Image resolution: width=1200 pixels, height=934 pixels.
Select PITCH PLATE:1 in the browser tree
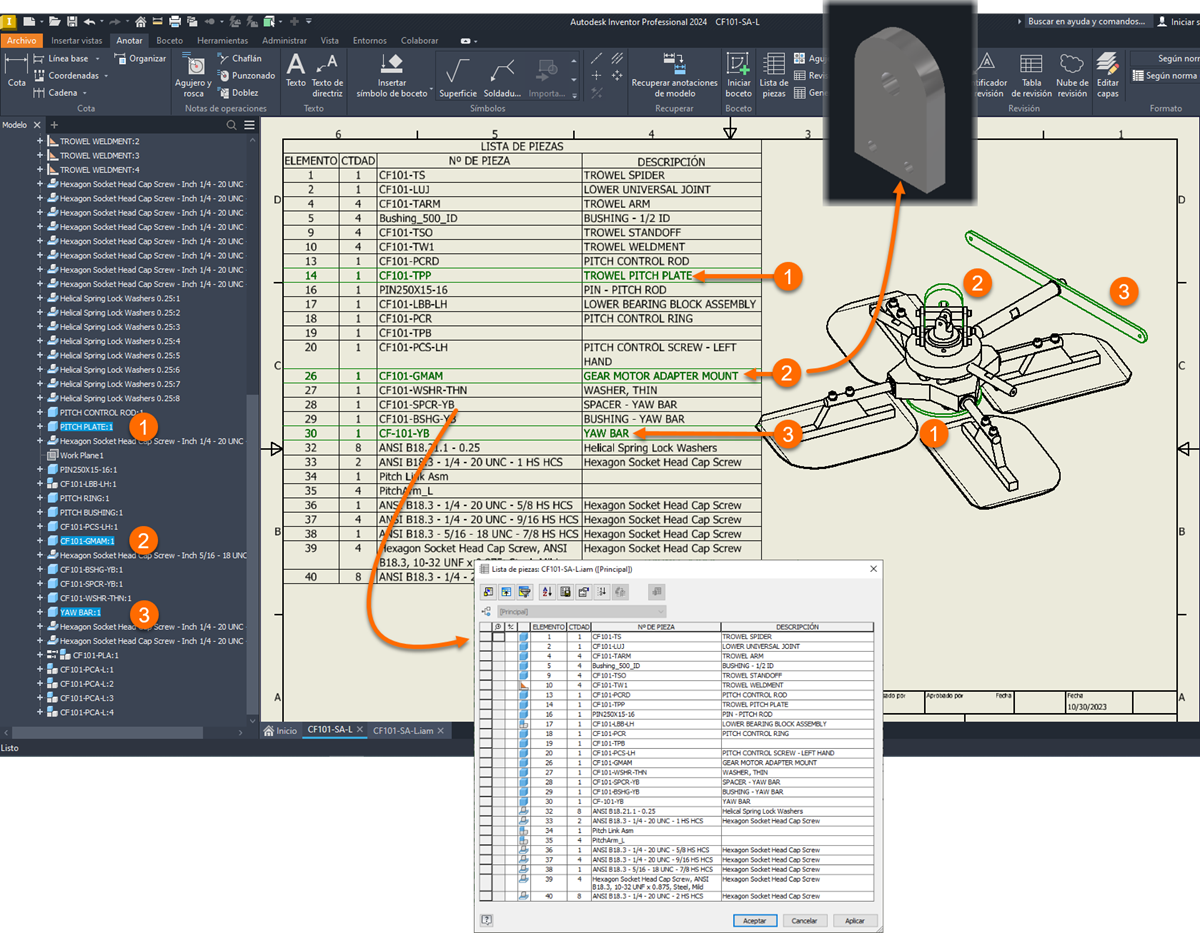coord(87,427)
